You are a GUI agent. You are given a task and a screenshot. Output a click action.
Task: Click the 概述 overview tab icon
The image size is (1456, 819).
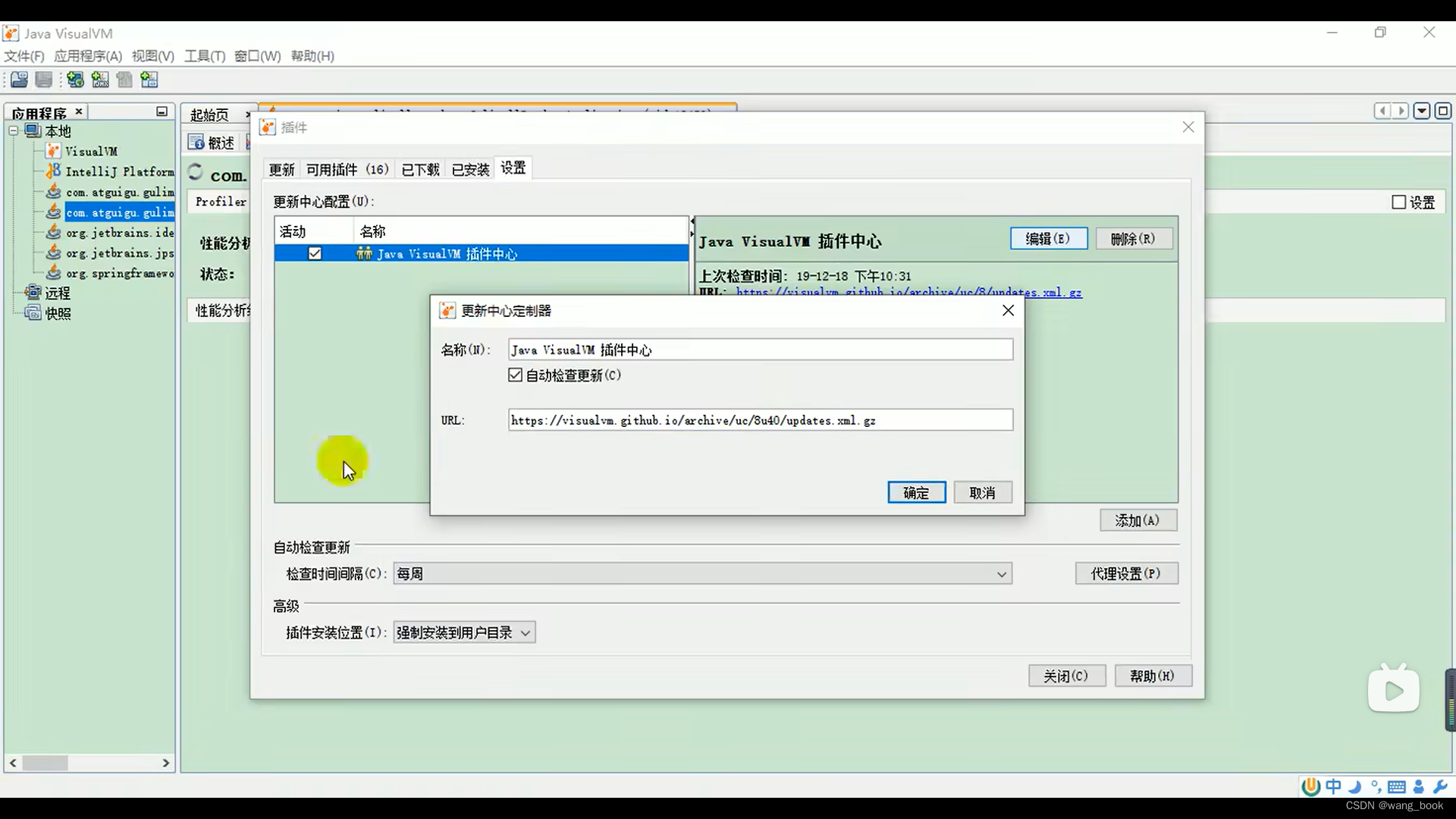(196, 143)
